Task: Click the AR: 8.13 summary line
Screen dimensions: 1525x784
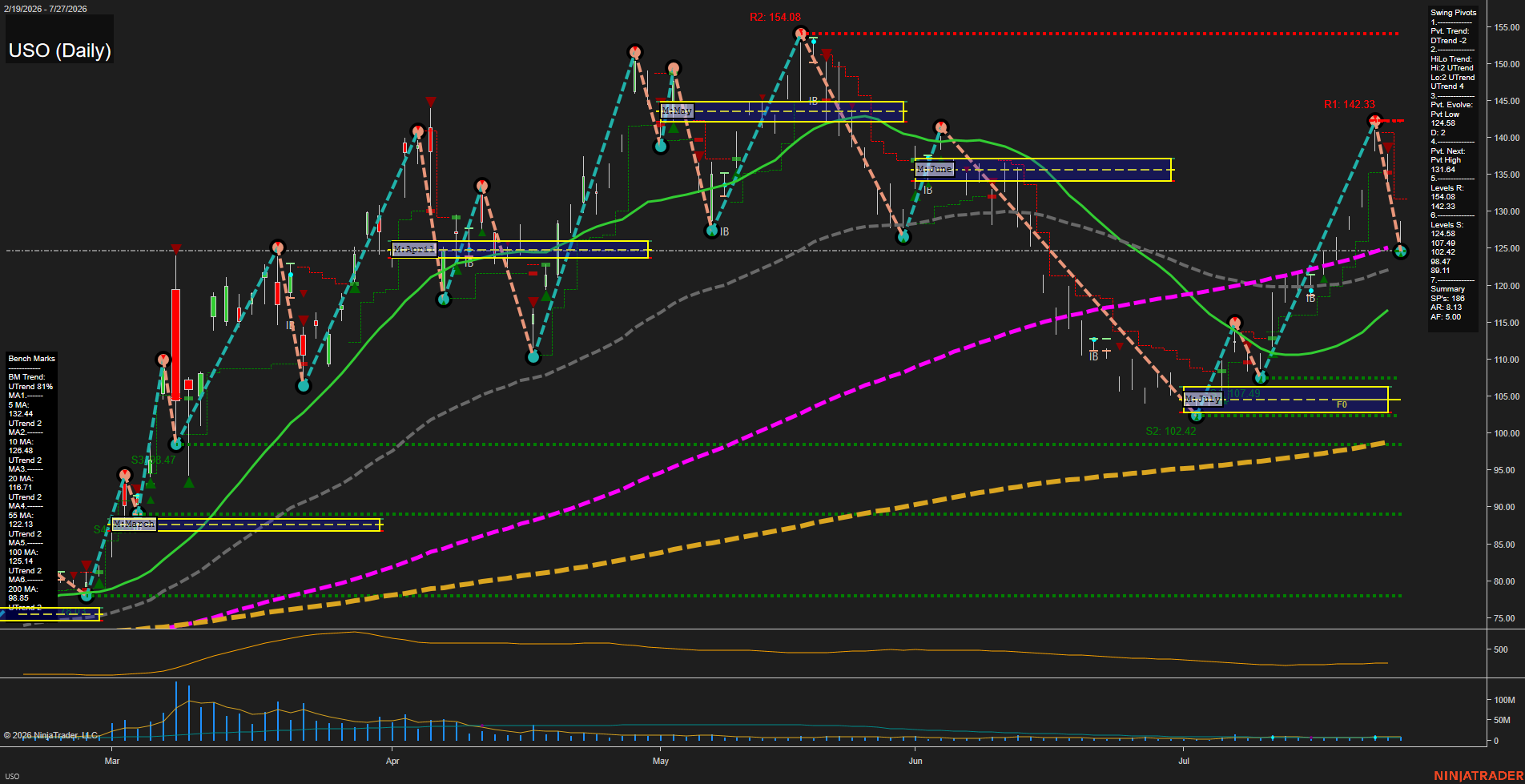Action: click(1446, 308)
